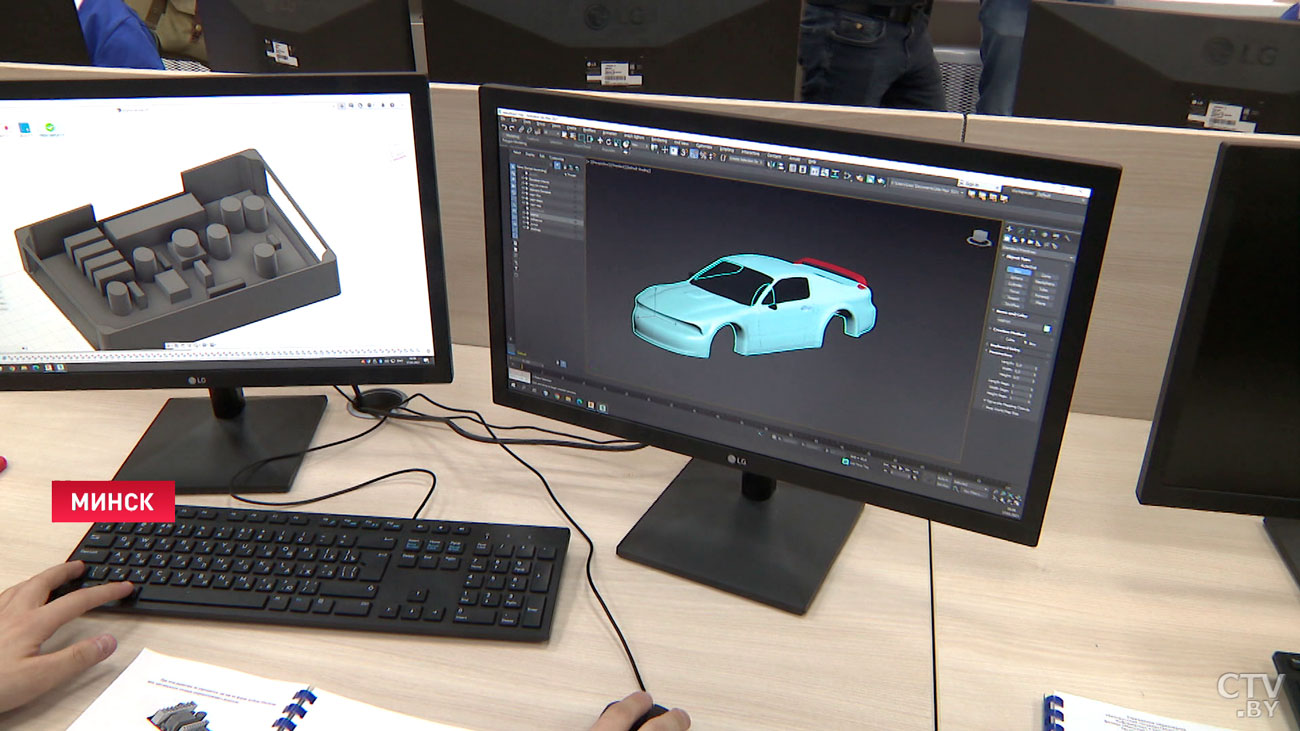Click the Play Animation button
Viewport: 1300px width, 731px height.
[900, 468]
